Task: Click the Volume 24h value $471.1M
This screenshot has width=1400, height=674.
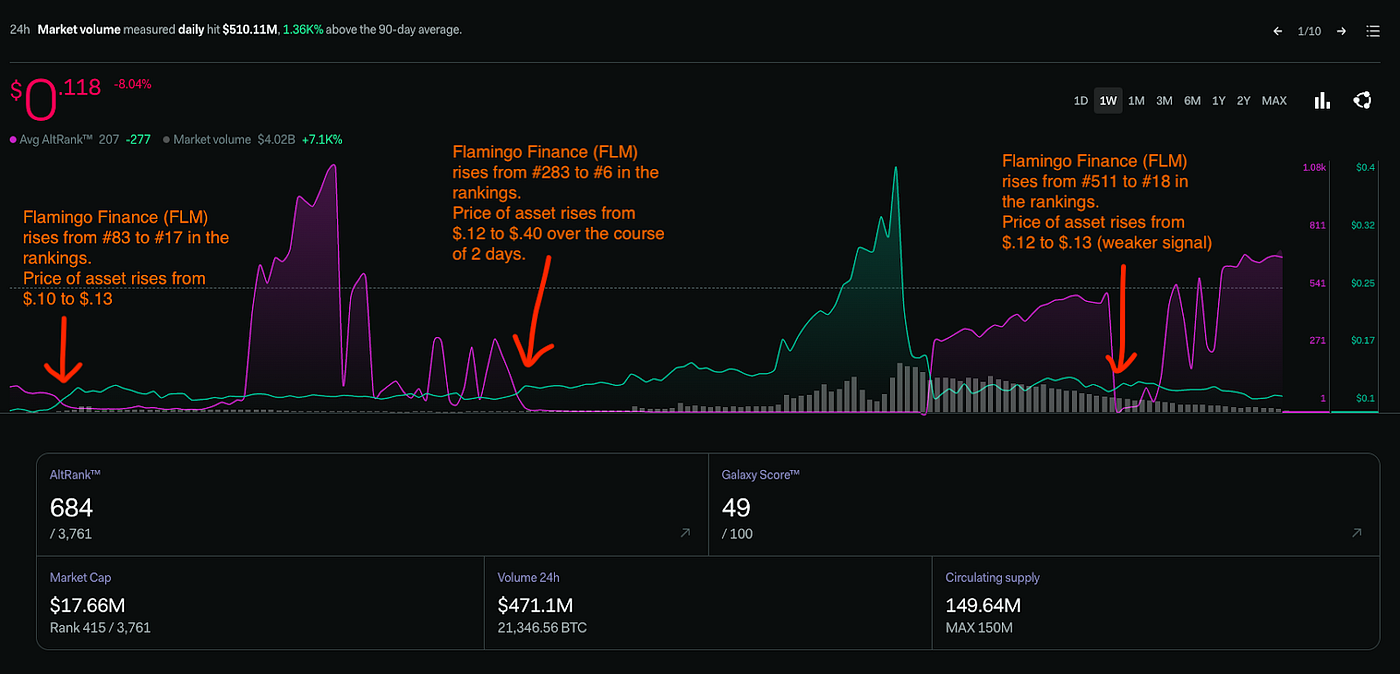Action: pos(535,605)
